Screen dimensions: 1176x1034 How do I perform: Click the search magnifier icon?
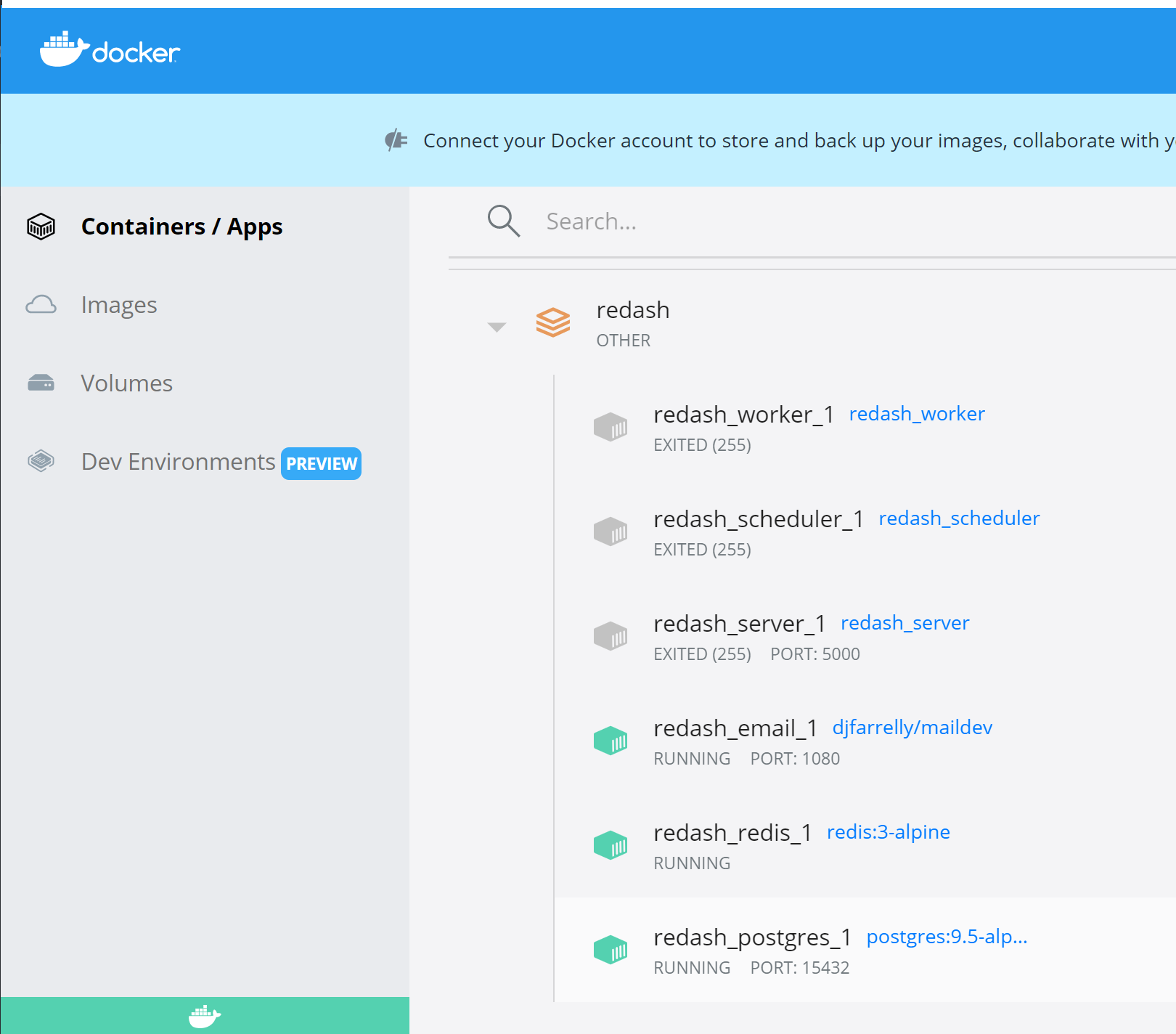(x=504, y=221)
